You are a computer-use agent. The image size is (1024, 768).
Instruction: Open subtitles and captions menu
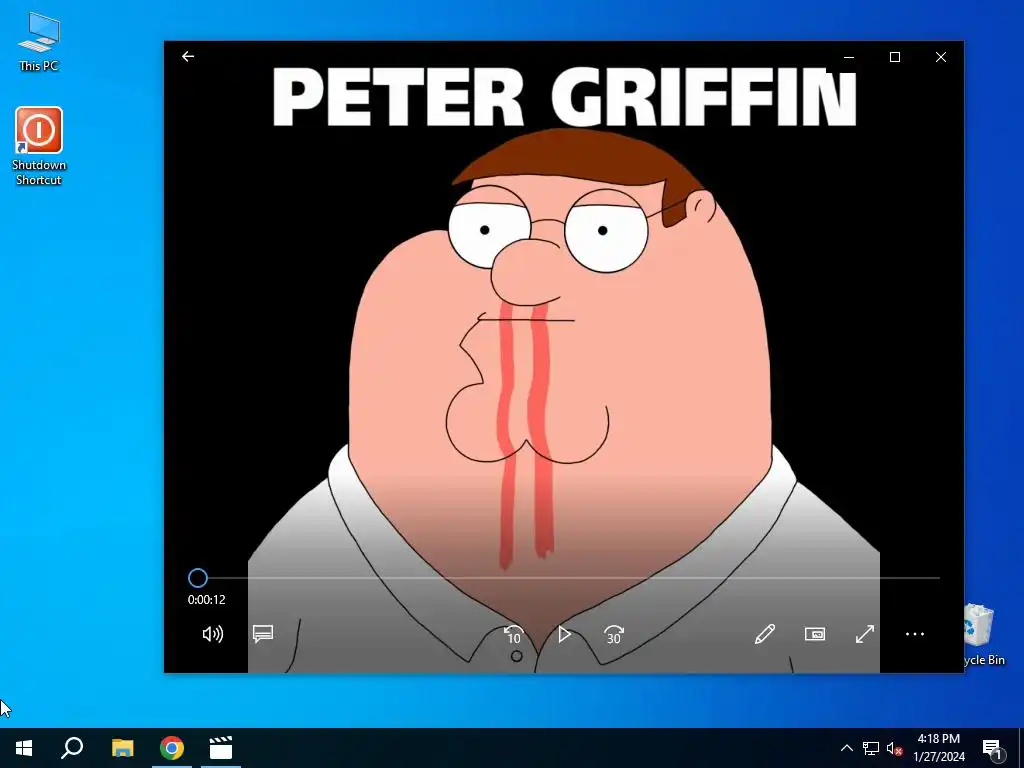point(263,634)
